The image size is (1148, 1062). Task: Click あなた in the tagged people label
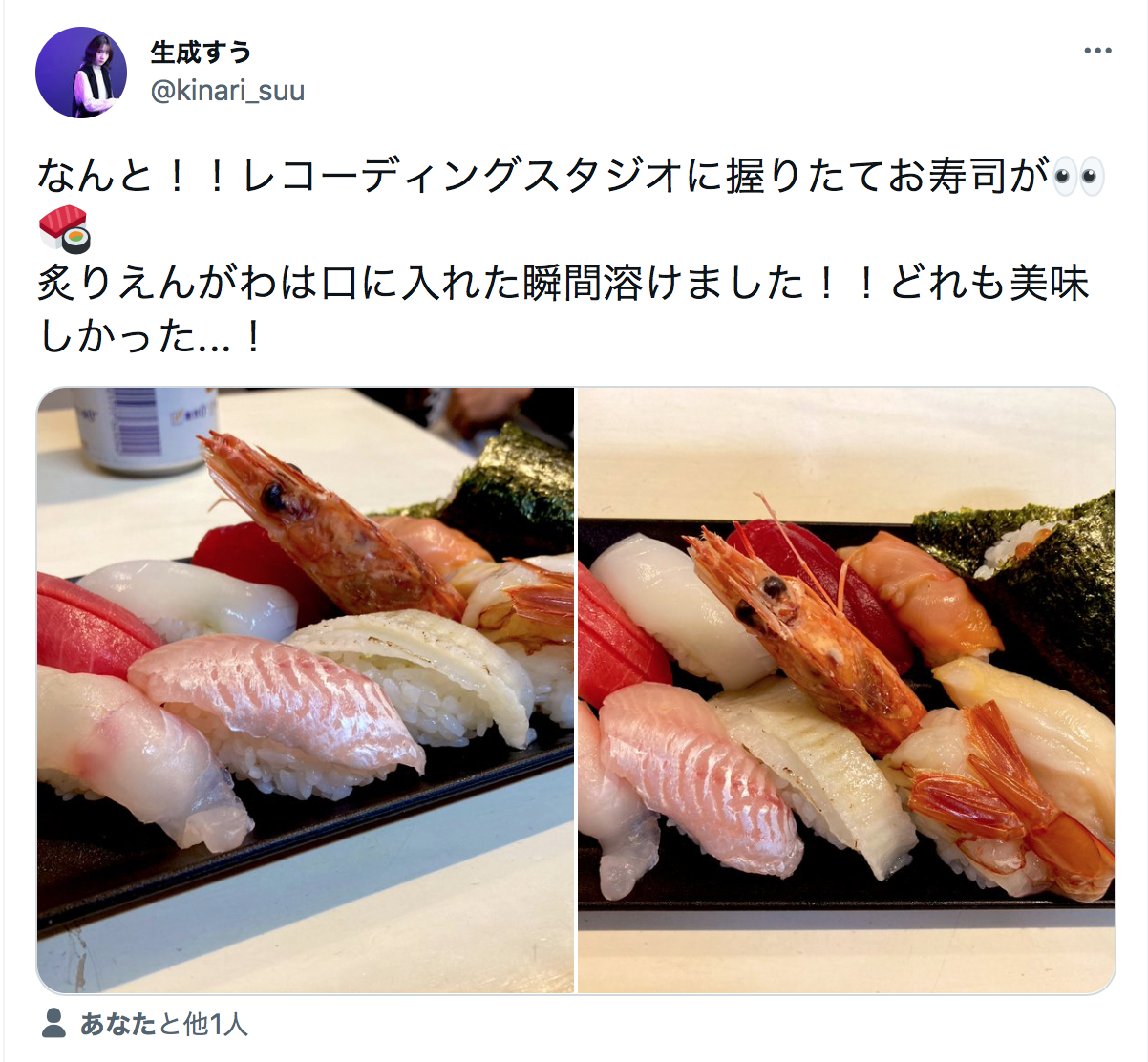point(117,1025)
